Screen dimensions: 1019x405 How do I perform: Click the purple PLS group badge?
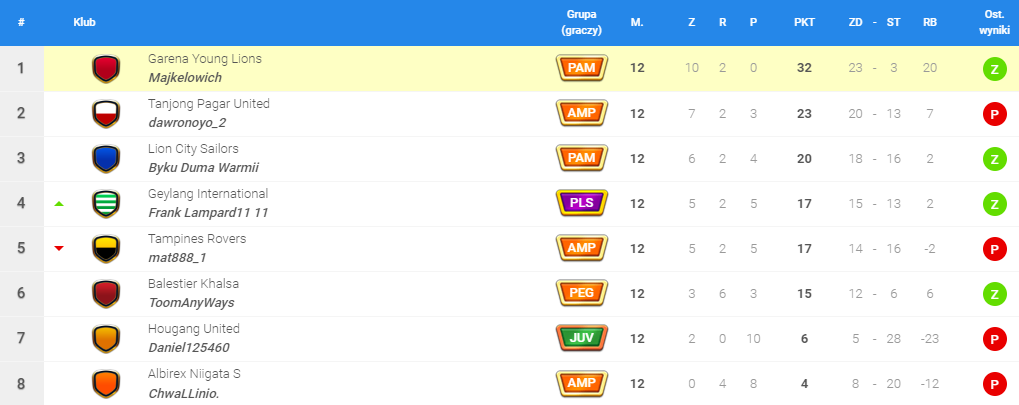click(x=580, y=203)
